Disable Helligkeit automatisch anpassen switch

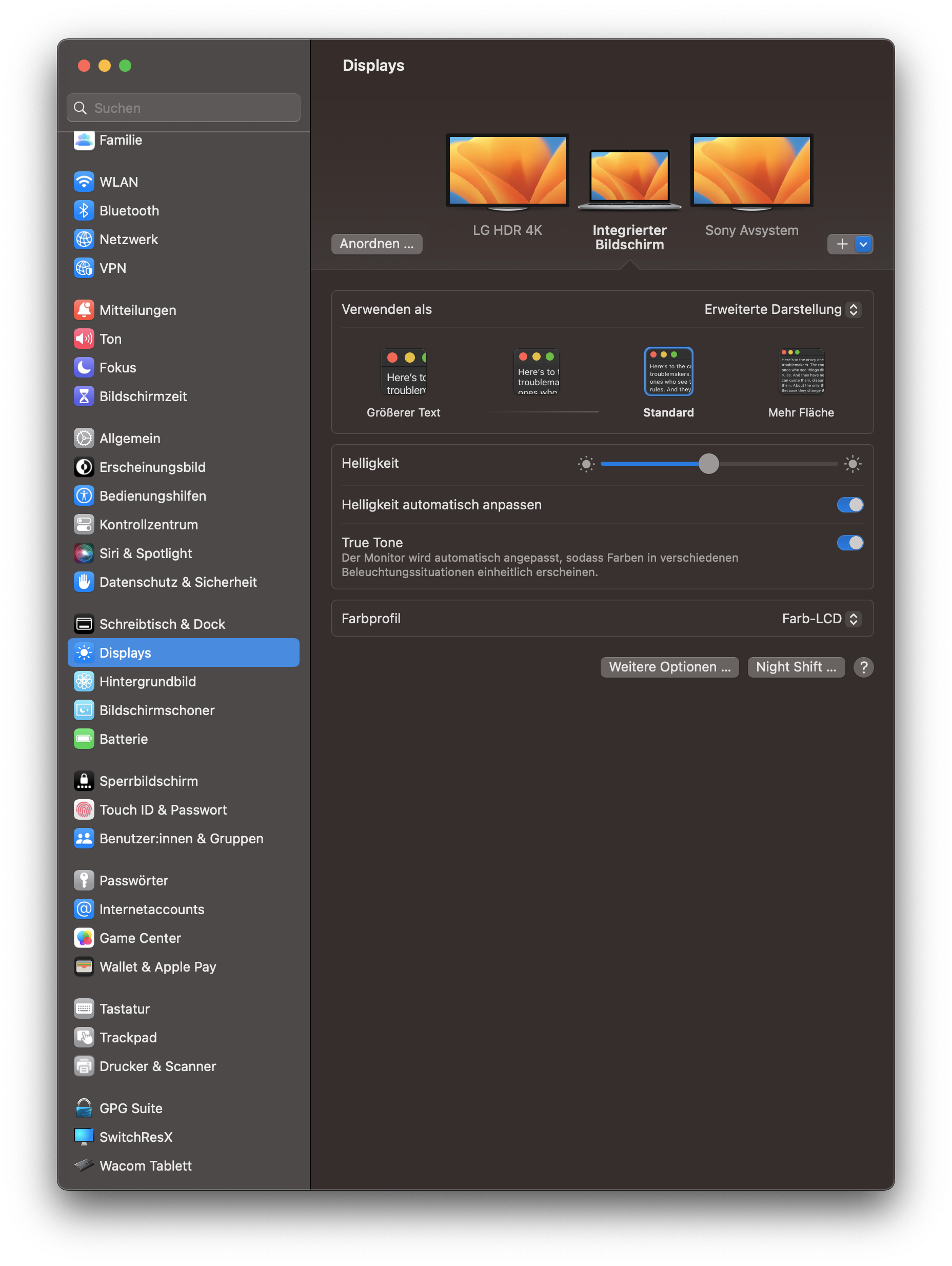(x=849, y=505)
